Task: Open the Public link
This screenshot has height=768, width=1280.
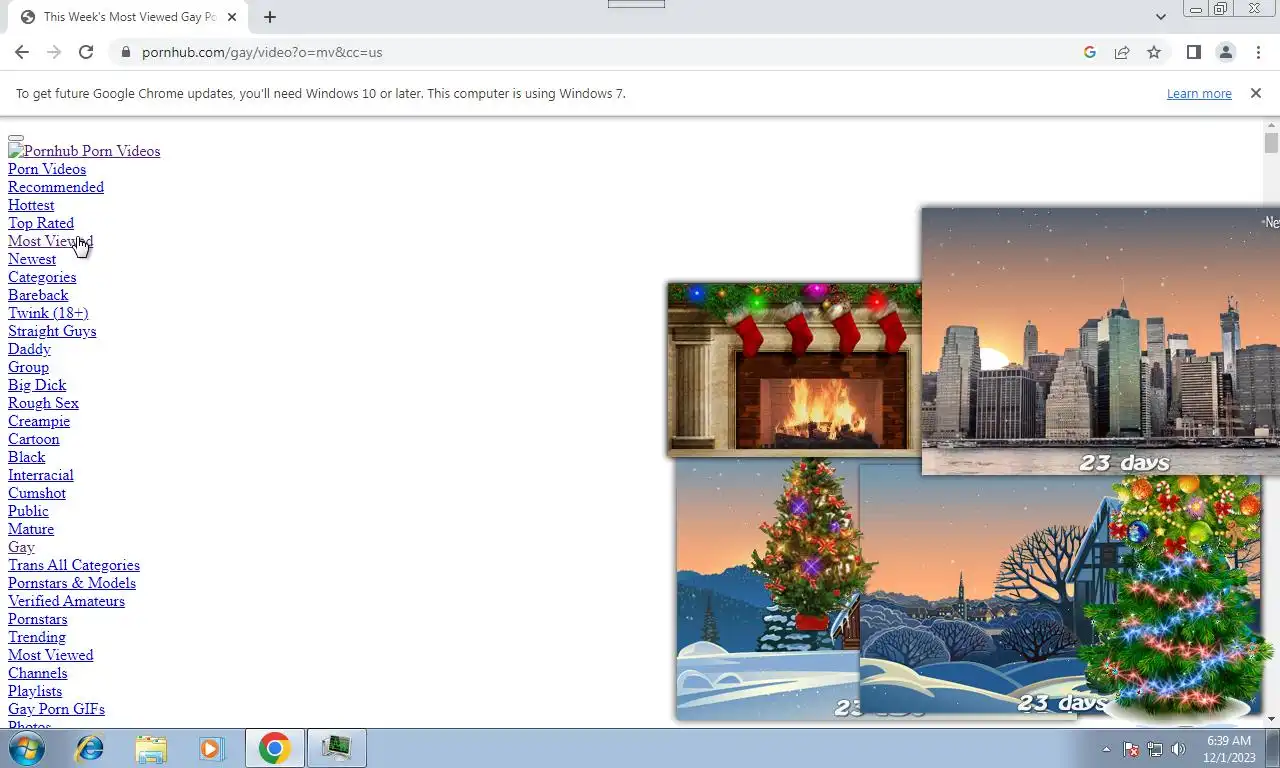Action: click(28, 511)
